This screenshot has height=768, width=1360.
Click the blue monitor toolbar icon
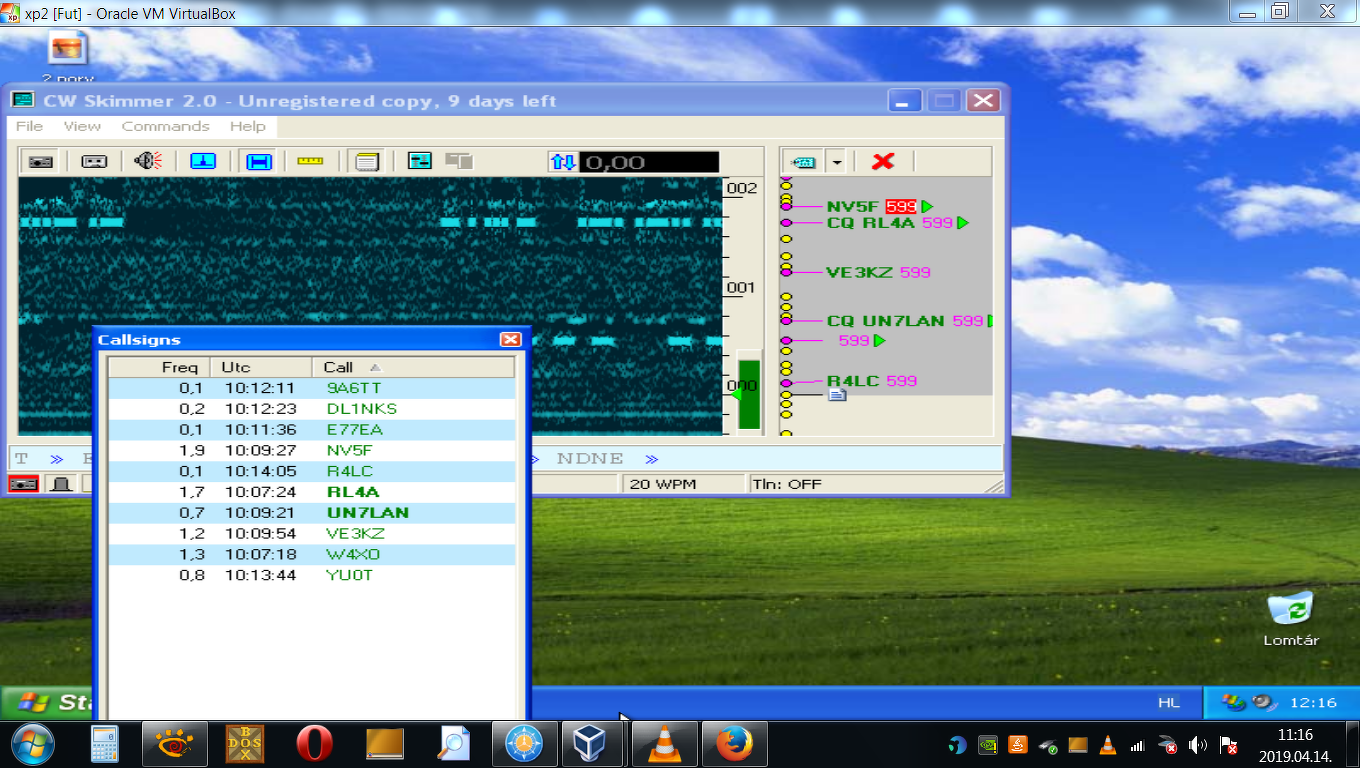203,161
